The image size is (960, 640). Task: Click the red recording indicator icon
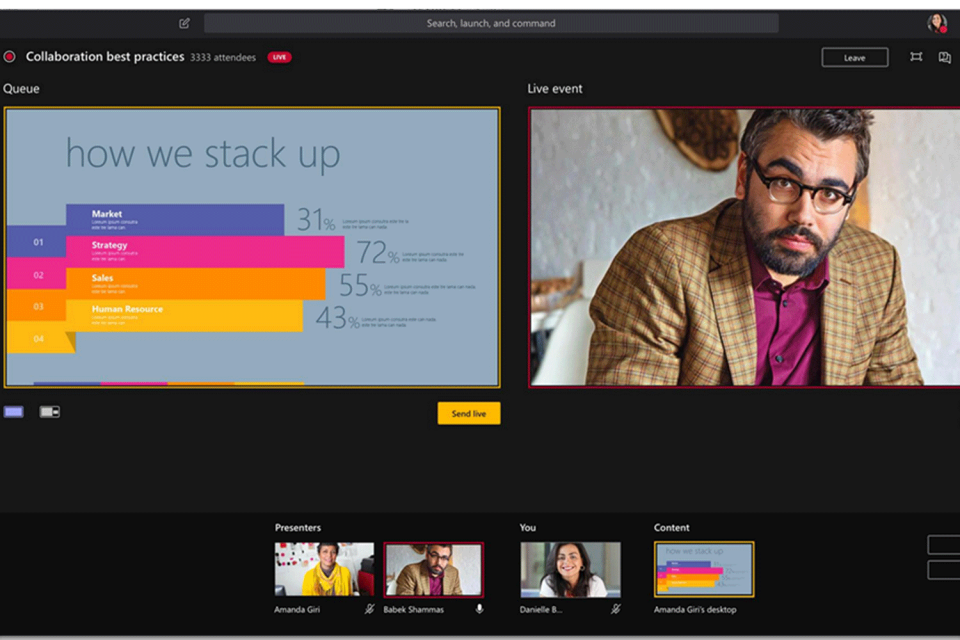(10, 57)
